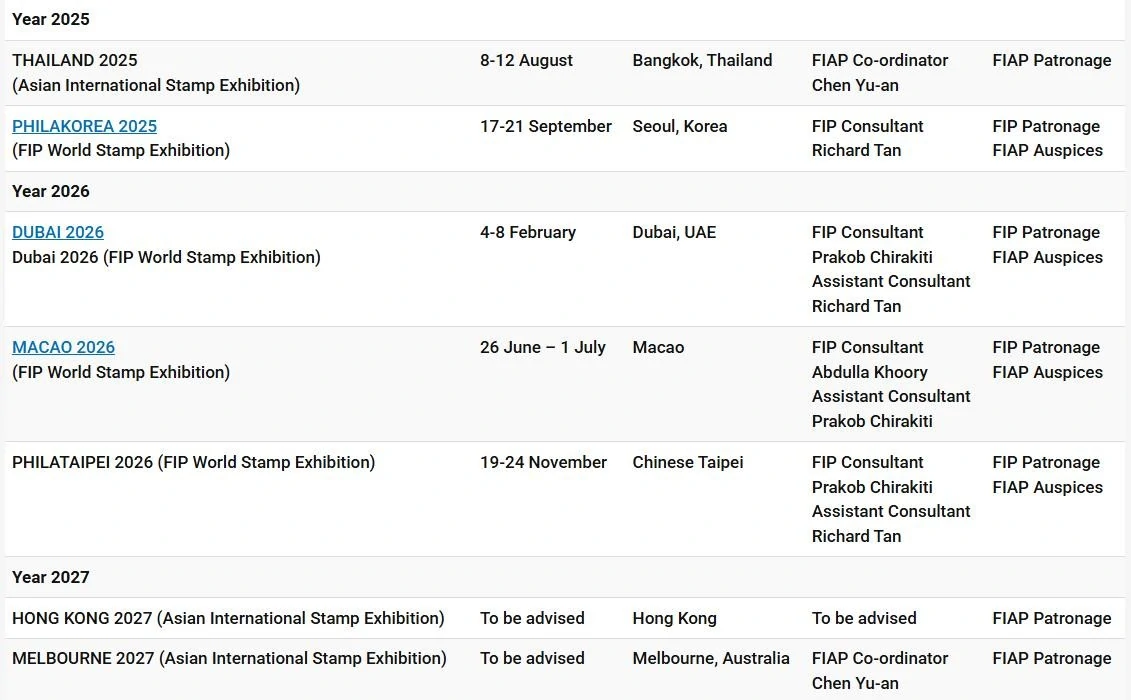Click the 8-12 August date cell
Image resolution: width=1131 pixels, height=700 pixels.
tap(527, 61)
